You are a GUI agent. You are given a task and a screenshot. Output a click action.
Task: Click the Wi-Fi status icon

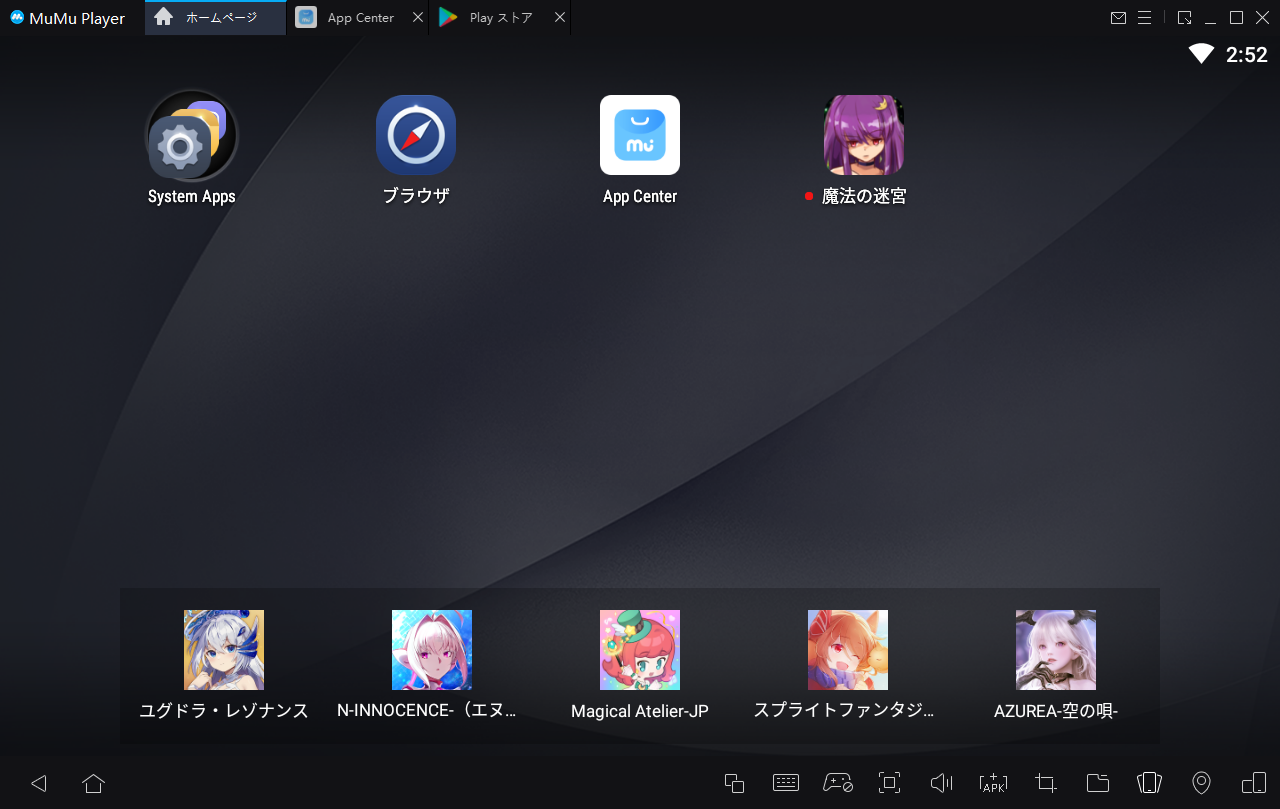click(1201, 54)
